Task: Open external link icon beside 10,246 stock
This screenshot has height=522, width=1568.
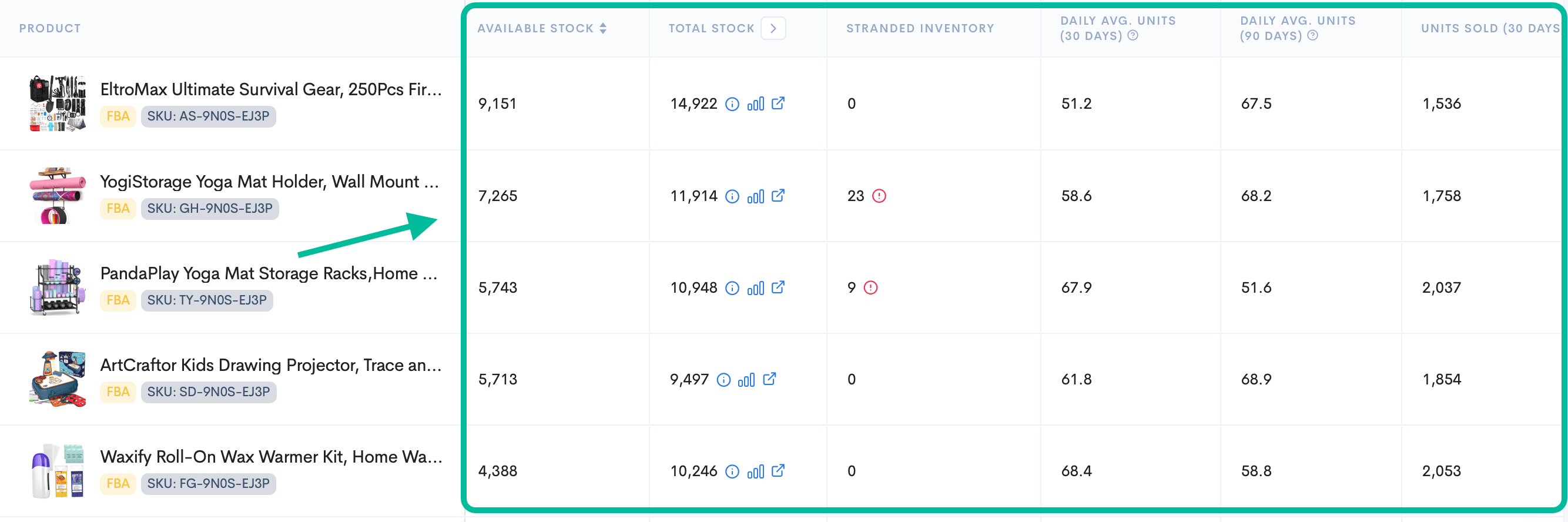Action: tap(778, 471)
